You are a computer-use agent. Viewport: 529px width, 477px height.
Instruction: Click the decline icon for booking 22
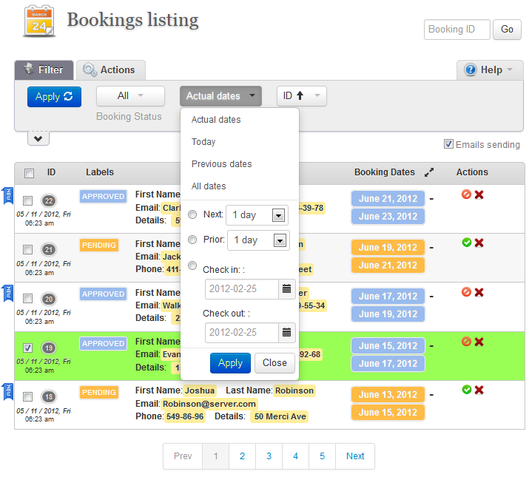click(466, 194)
